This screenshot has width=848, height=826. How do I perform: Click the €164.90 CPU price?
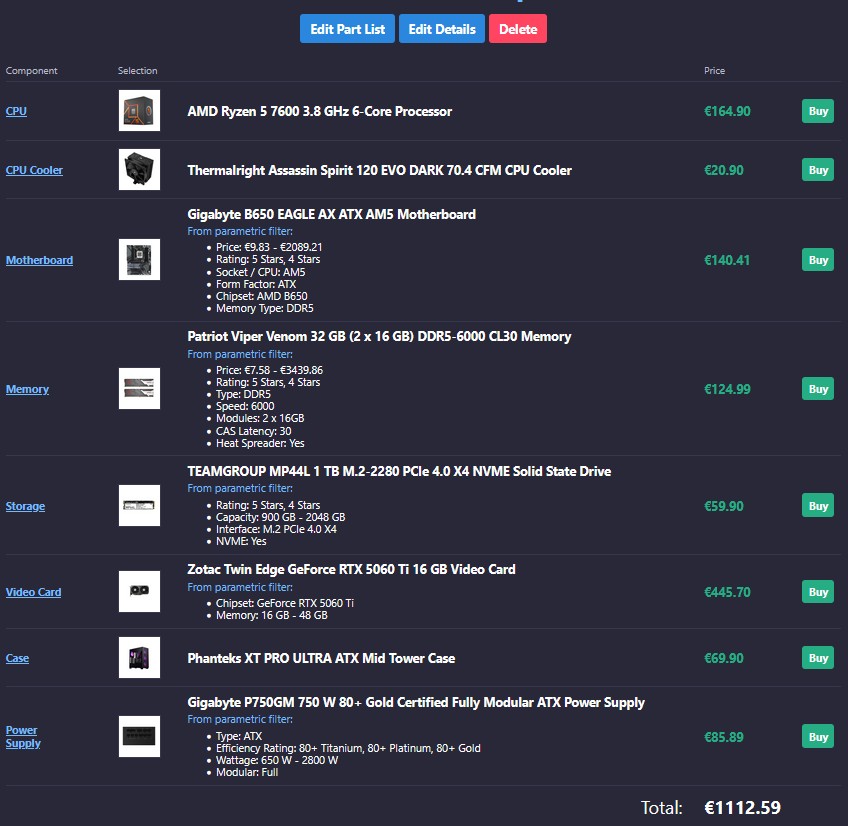click(x=727, y=111)
